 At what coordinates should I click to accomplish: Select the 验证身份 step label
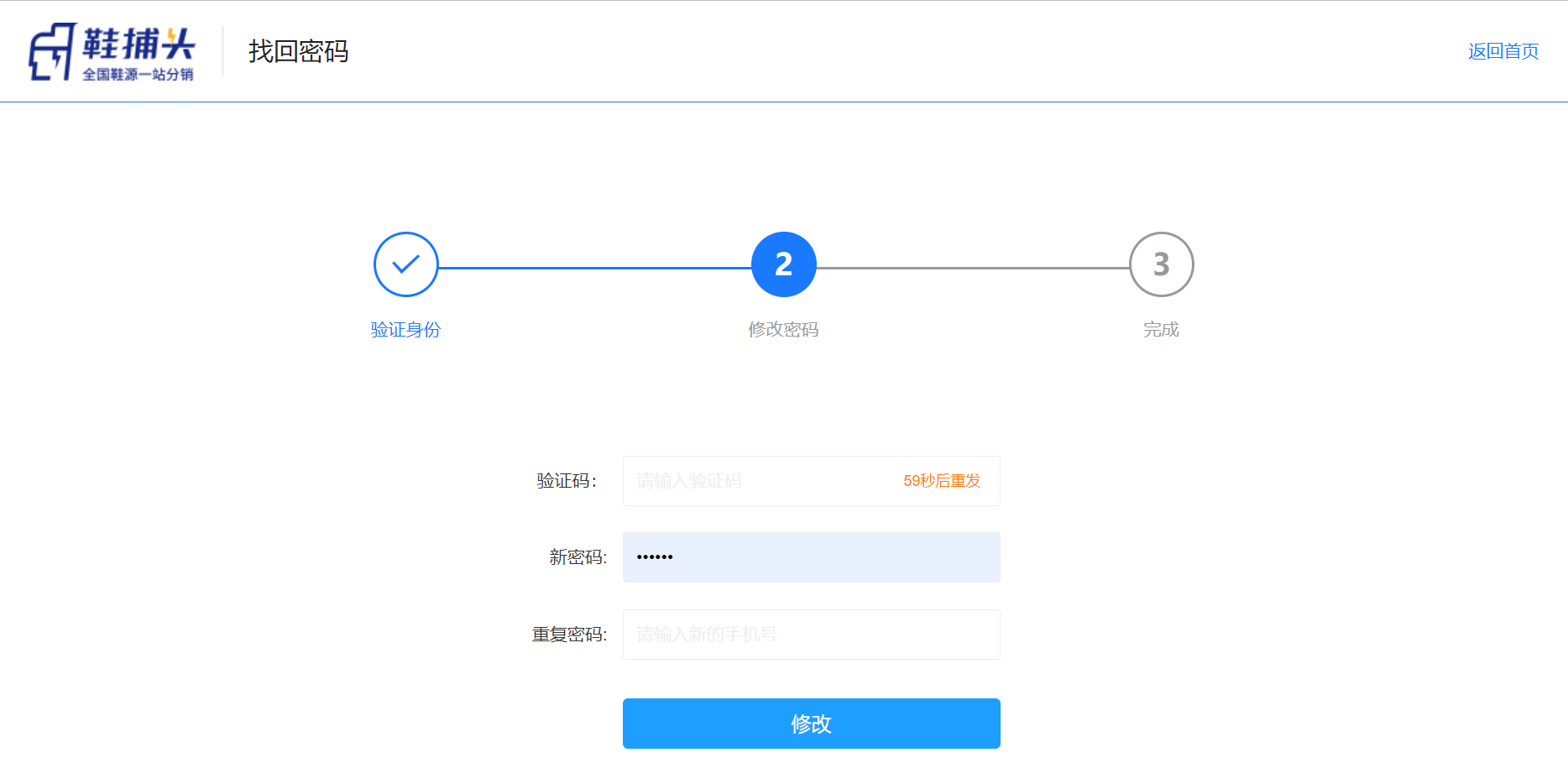click(x=406, y=330)
